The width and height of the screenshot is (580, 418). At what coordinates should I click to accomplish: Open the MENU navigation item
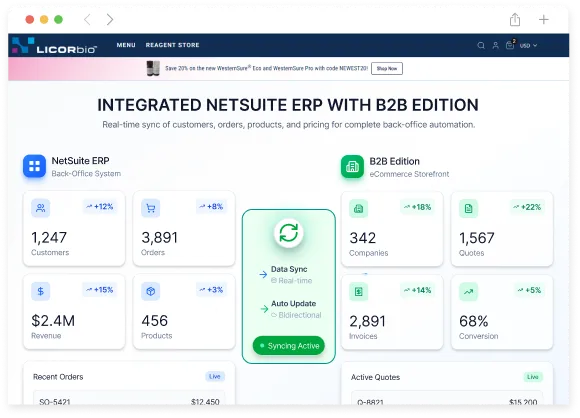click(126, 45)
